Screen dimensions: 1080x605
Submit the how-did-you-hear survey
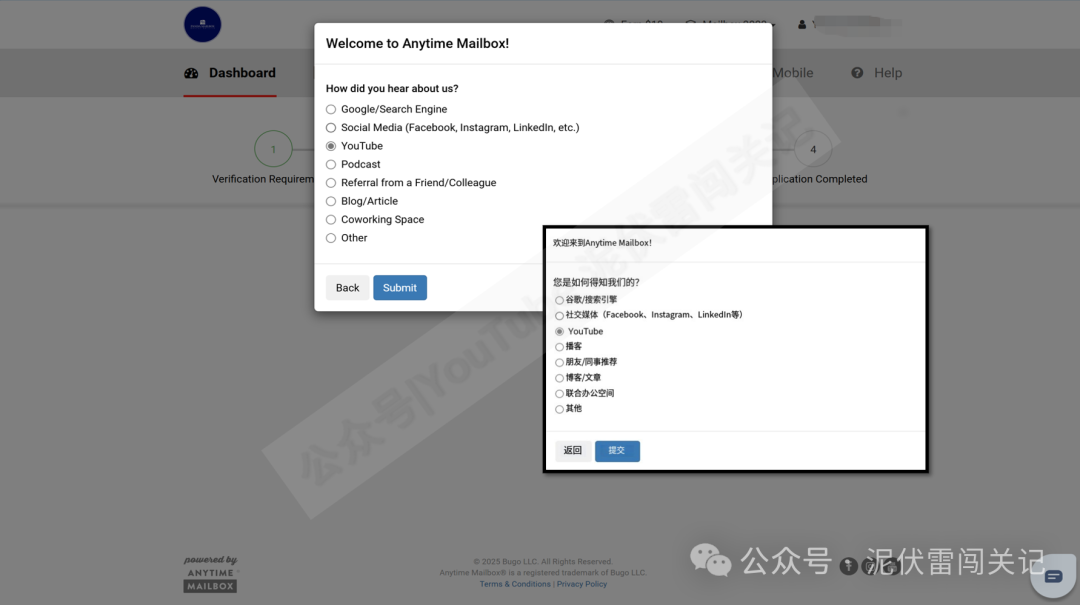(400, 288)
